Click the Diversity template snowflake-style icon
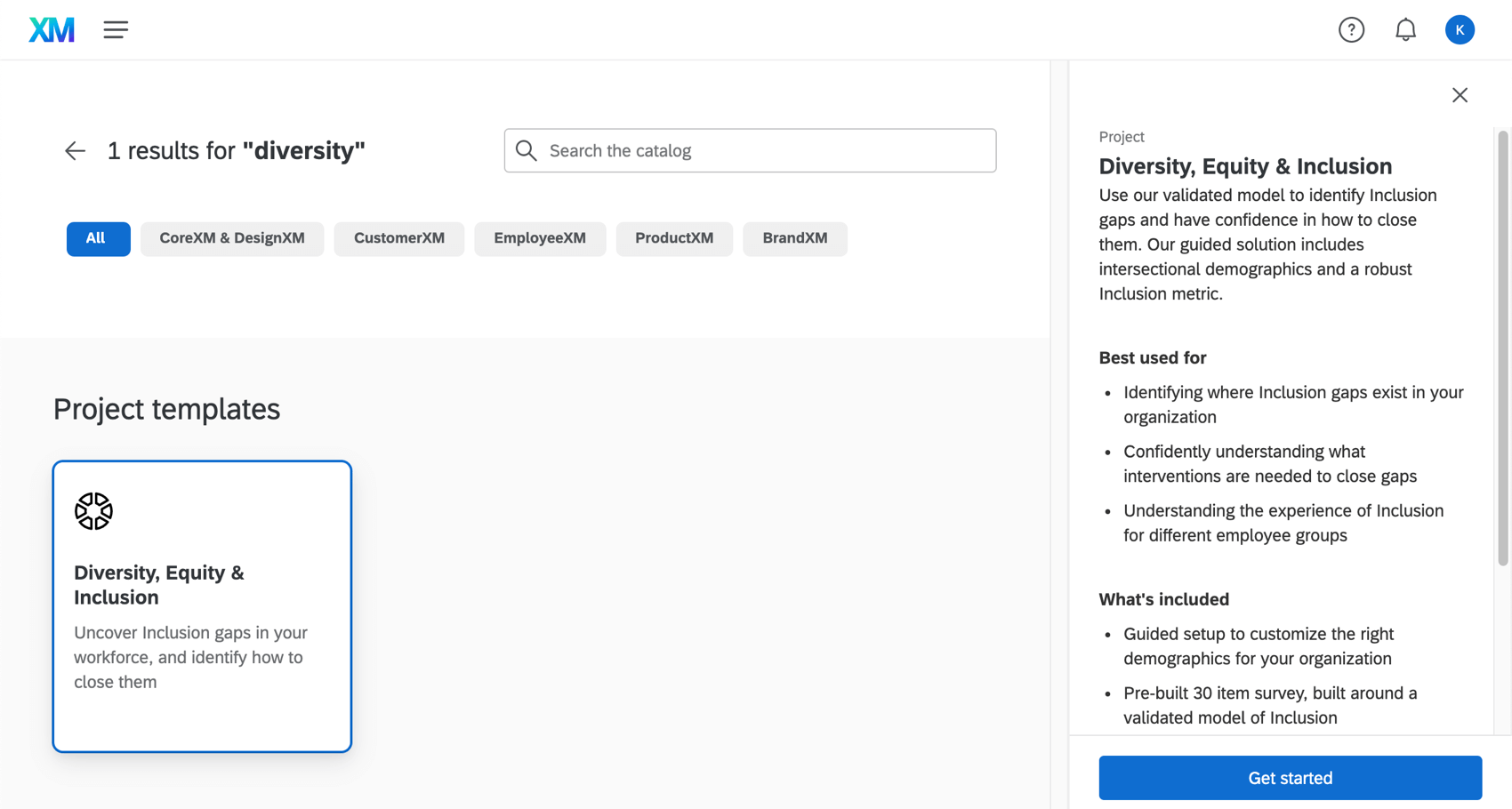The height and width of the screenshot is (809, 1512). pyautogui.click(x=93, y=511)
